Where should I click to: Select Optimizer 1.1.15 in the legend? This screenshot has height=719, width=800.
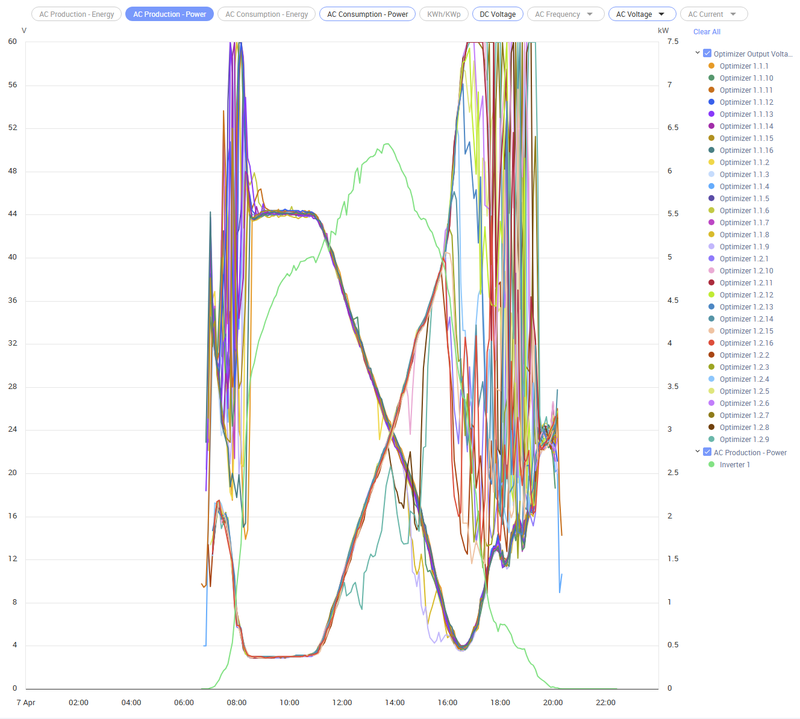pyautogui.click(x=746, y=138)
